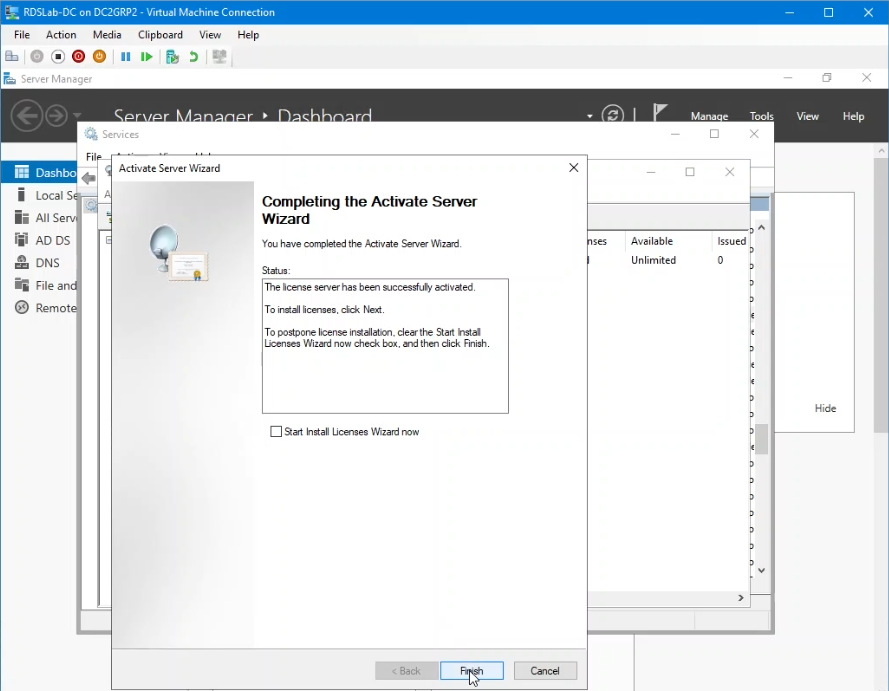Pause the virtual machine
The image size is (889, 691).
126,57
